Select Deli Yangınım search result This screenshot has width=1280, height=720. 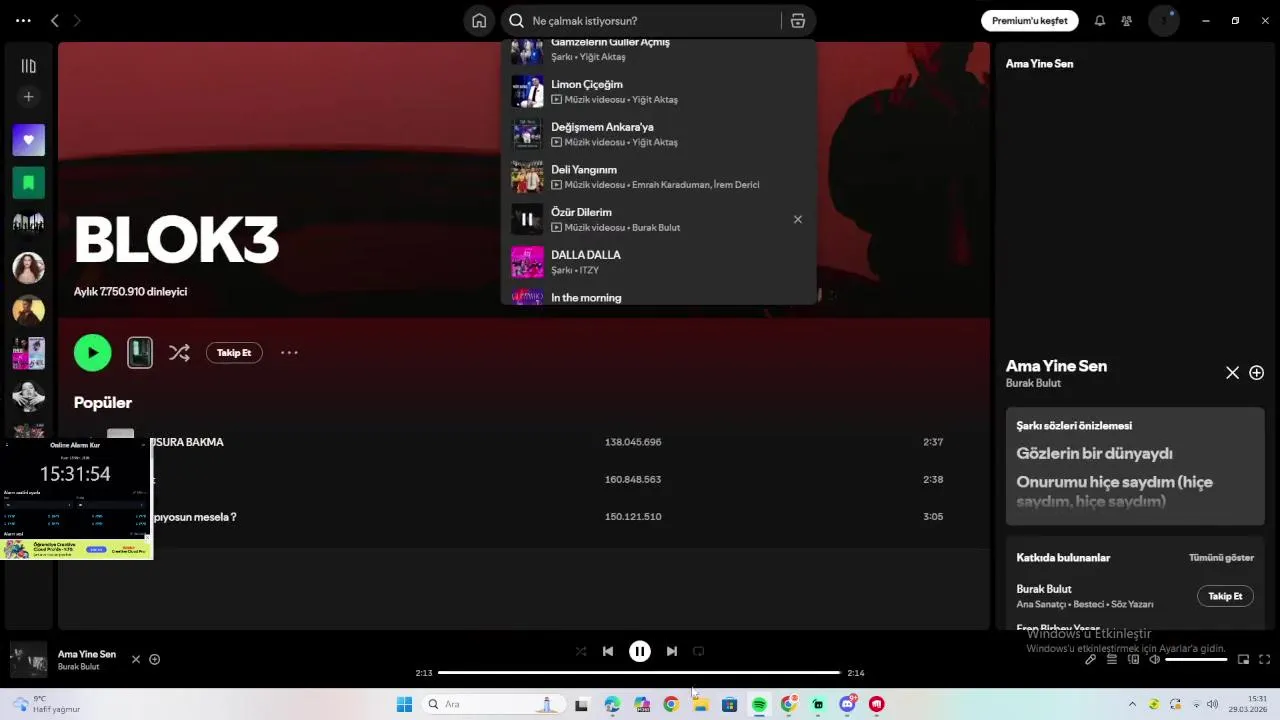point(658,177)
